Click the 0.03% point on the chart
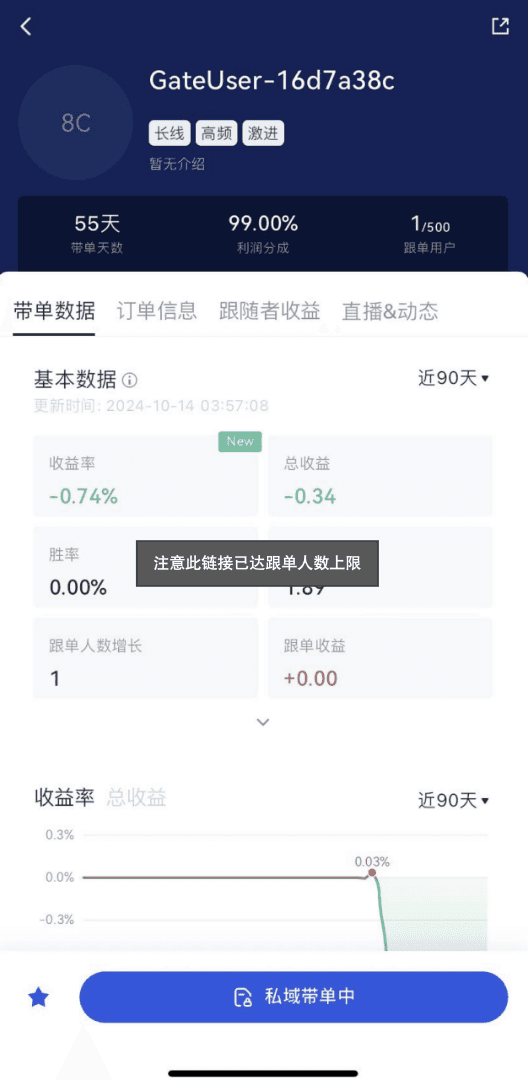 tap(372, 873)
